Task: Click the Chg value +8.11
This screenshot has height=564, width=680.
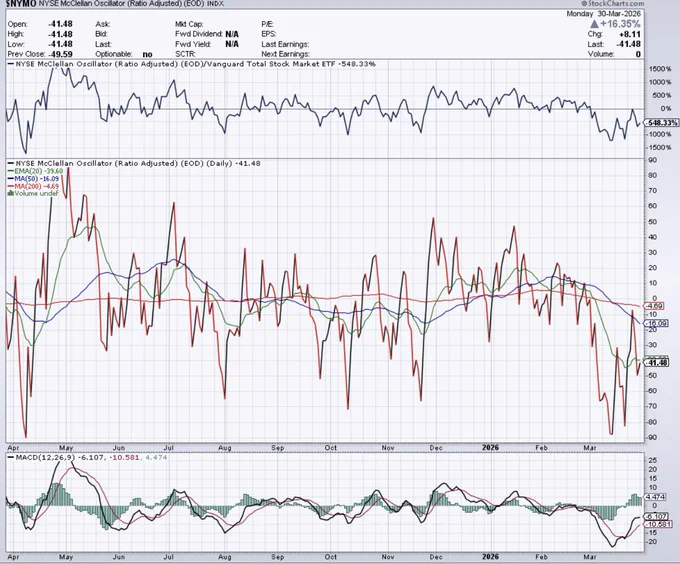Action: [x=630, y=34]
